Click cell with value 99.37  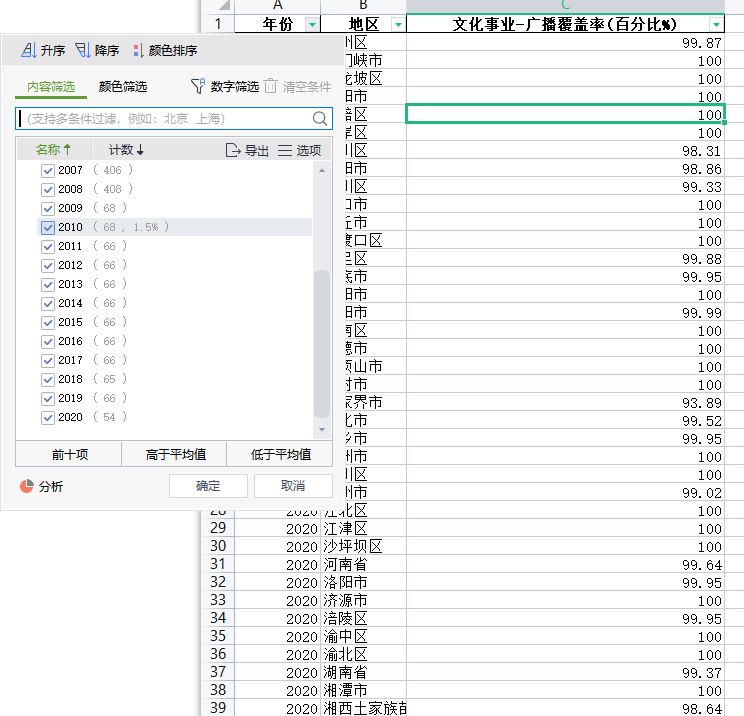(565, 672)
